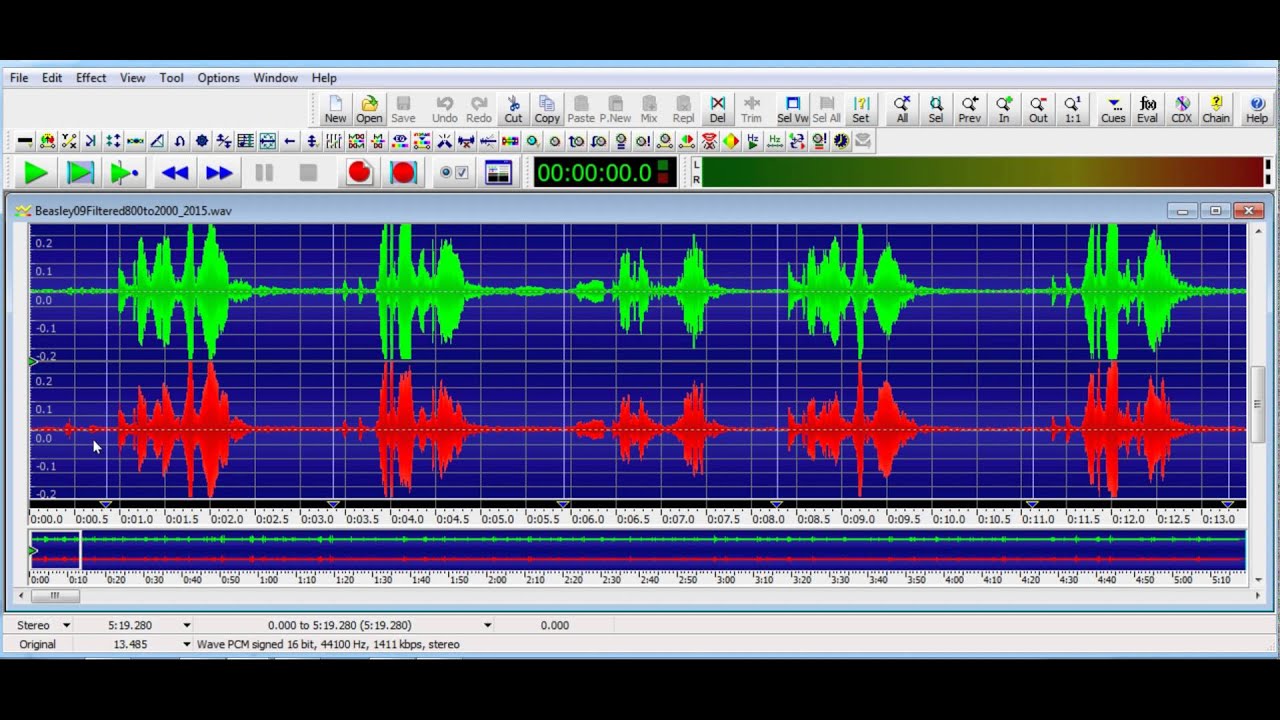Undo the last edit via the Undo icon
This screenshot has height=720, width=1280.
point(445,110)
